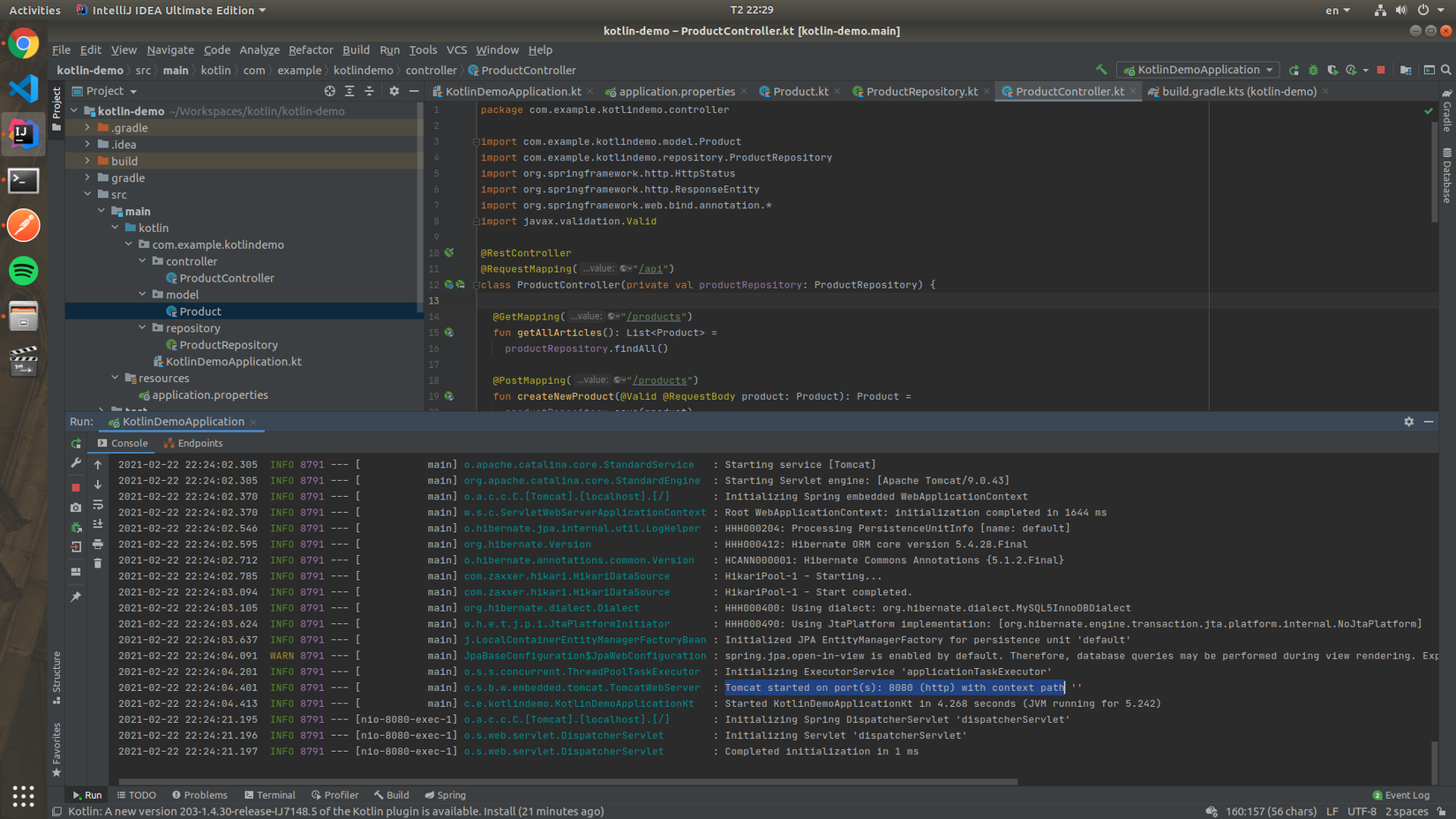Image resolution: width=1456 pixels, height=819 pixels.
Task: Collapse the repository package node
Action: click(x=143, y=328)
